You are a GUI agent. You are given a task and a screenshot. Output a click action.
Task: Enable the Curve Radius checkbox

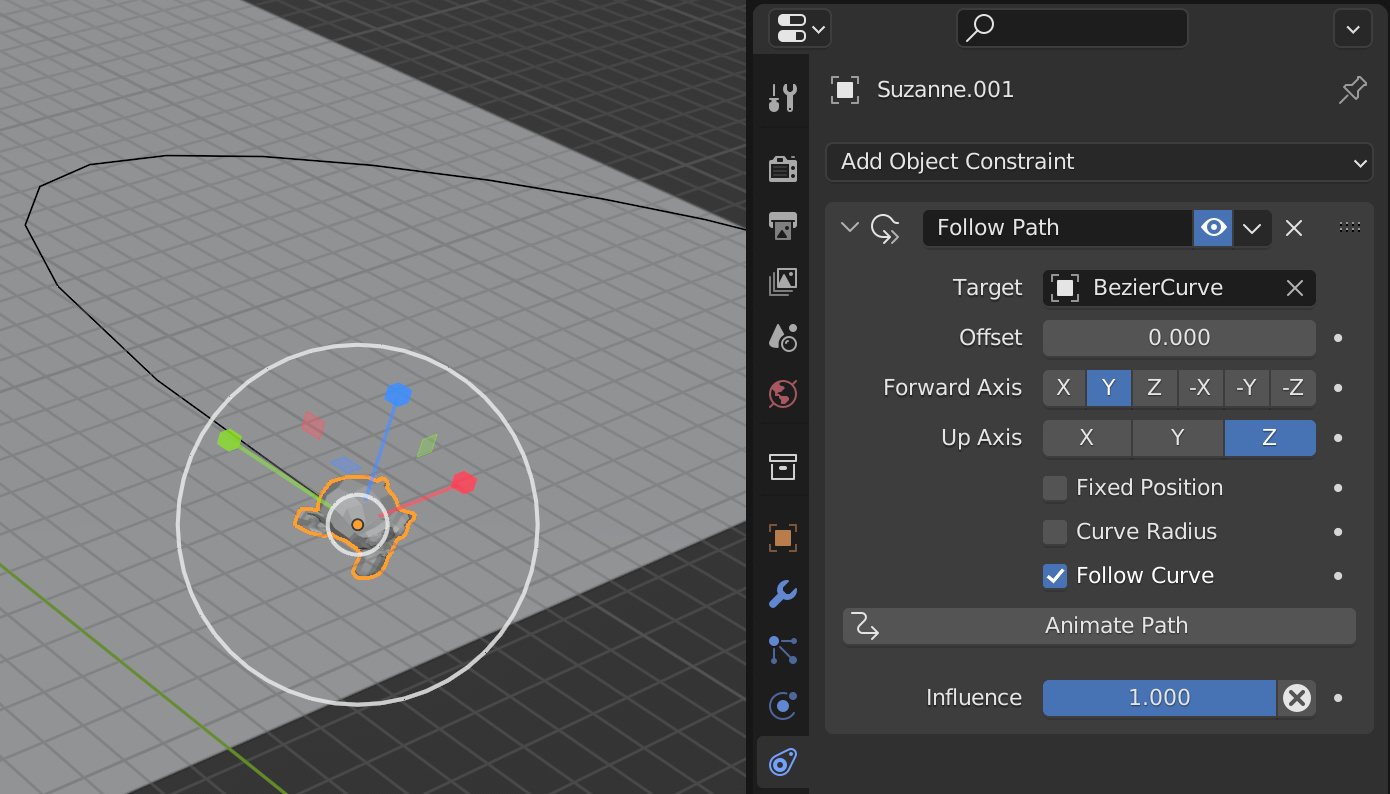point(1055,532)
